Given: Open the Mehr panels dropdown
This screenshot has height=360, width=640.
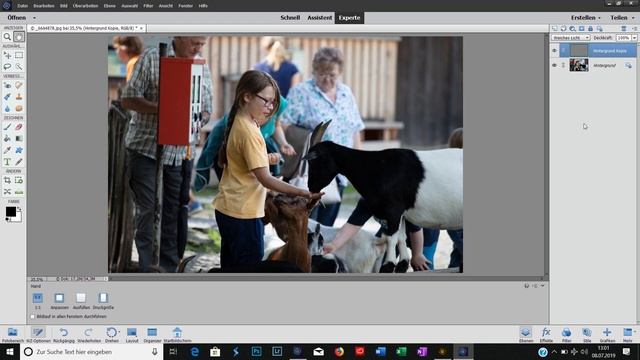Looking at the screenshot, I should (x=628, y=335).
